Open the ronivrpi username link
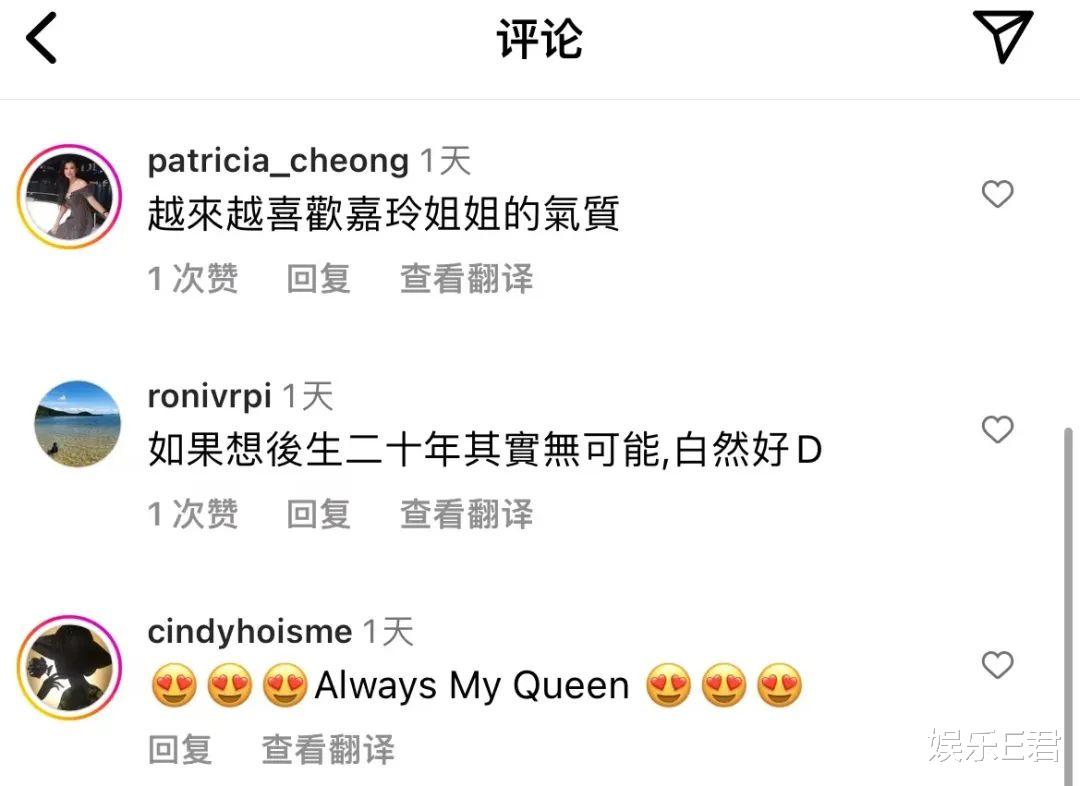The width and height of the screenshot is (1080, 786). [x=209, y=396]
